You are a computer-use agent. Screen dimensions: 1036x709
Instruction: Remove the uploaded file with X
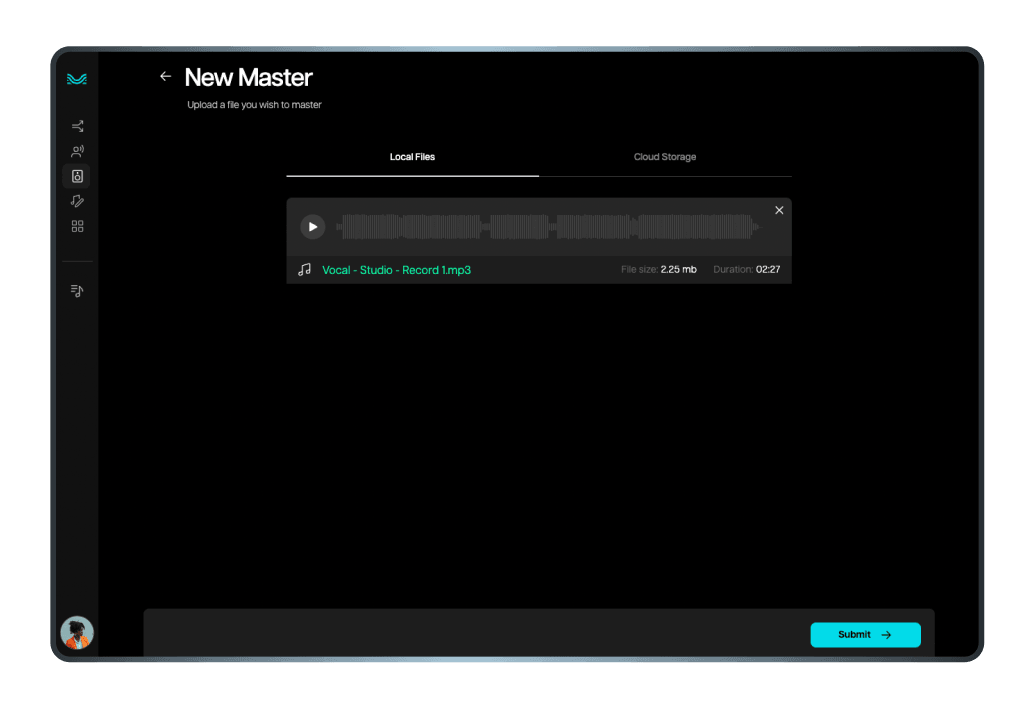779,210
